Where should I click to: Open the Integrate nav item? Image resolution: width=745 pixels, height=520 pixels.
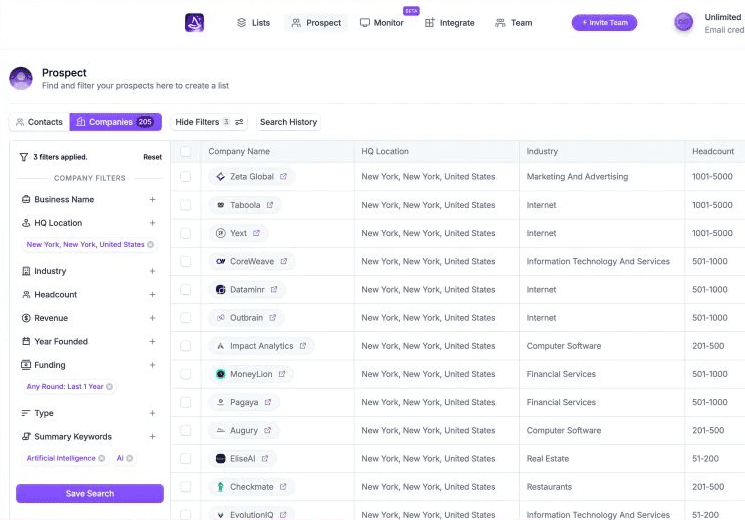pos(449,22)
